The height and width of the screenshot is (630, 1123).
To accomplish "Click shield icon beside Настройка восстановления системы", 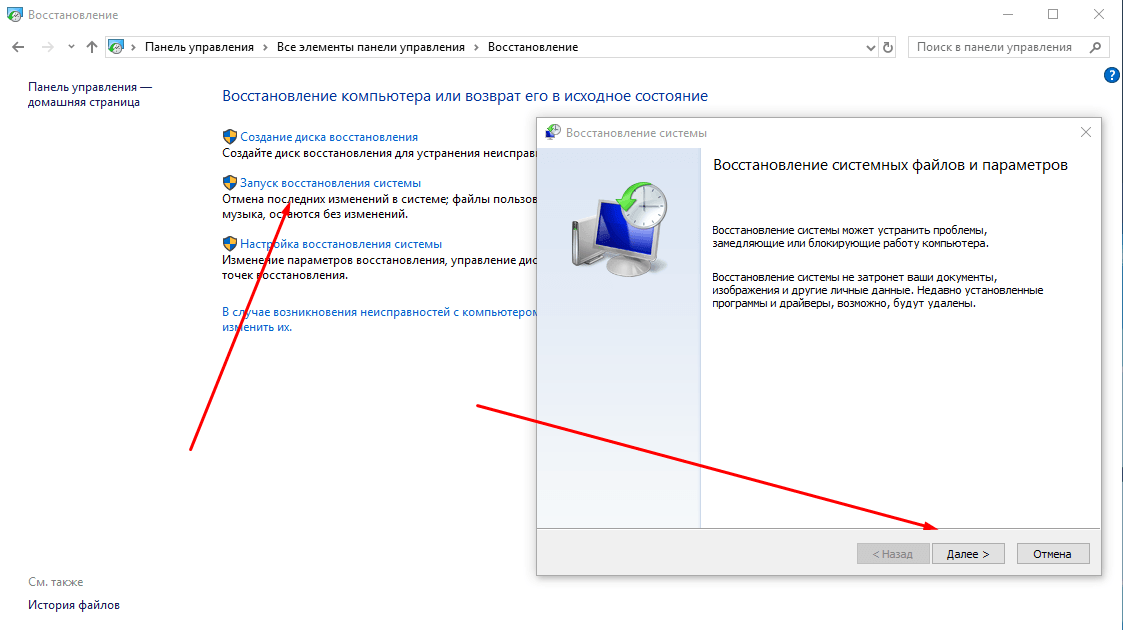I will coord(230,244).
